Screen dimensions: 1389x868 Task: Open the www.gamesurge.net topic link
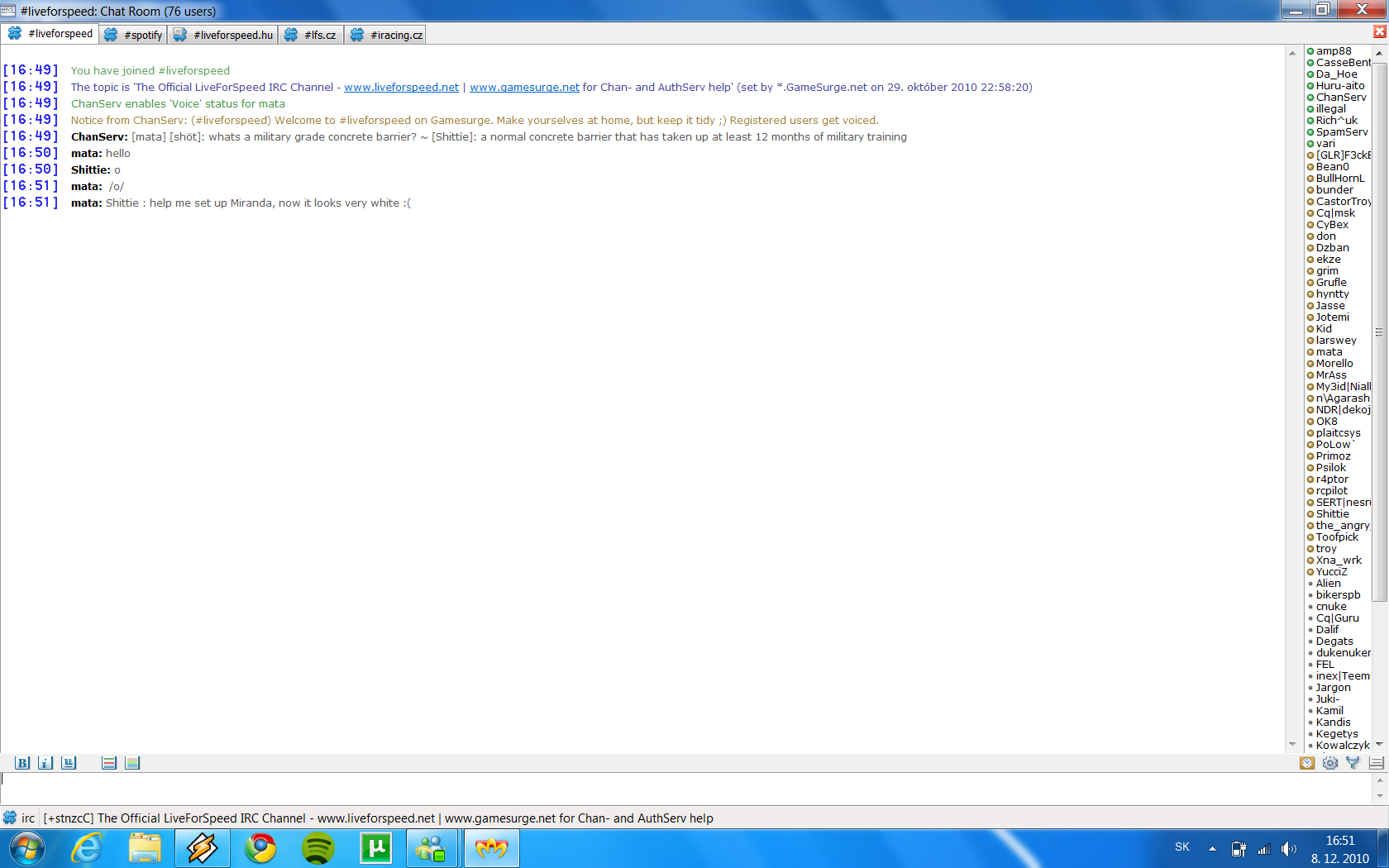[524, 87]
